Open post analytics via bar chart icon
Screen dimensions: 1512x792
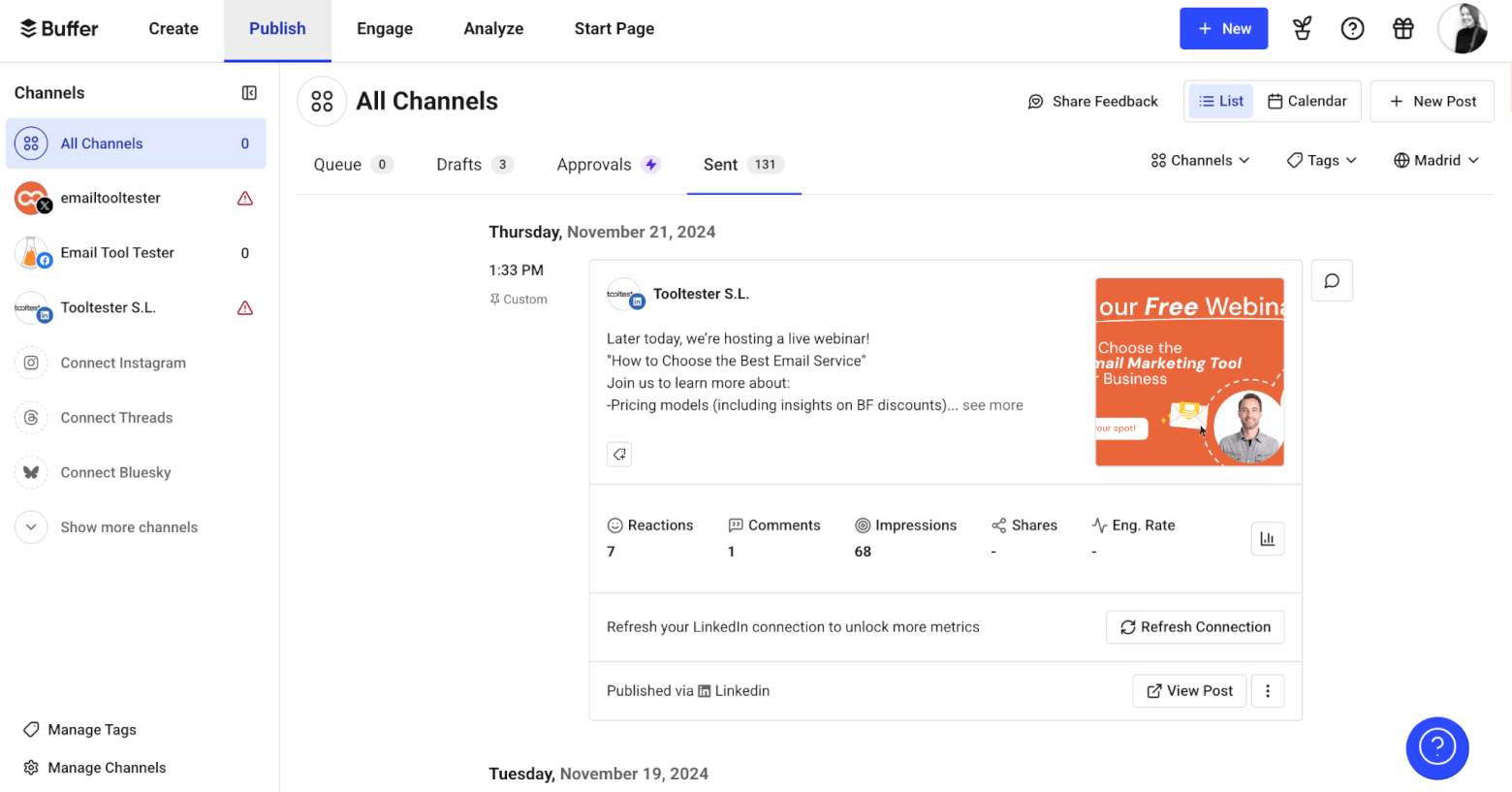tap(1268, 539)
